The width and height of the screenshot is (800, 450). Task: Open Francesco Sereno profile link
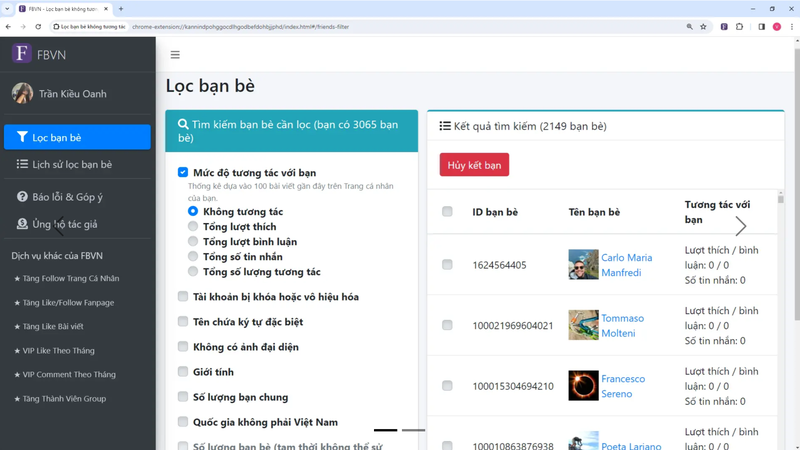click(623, 386)
